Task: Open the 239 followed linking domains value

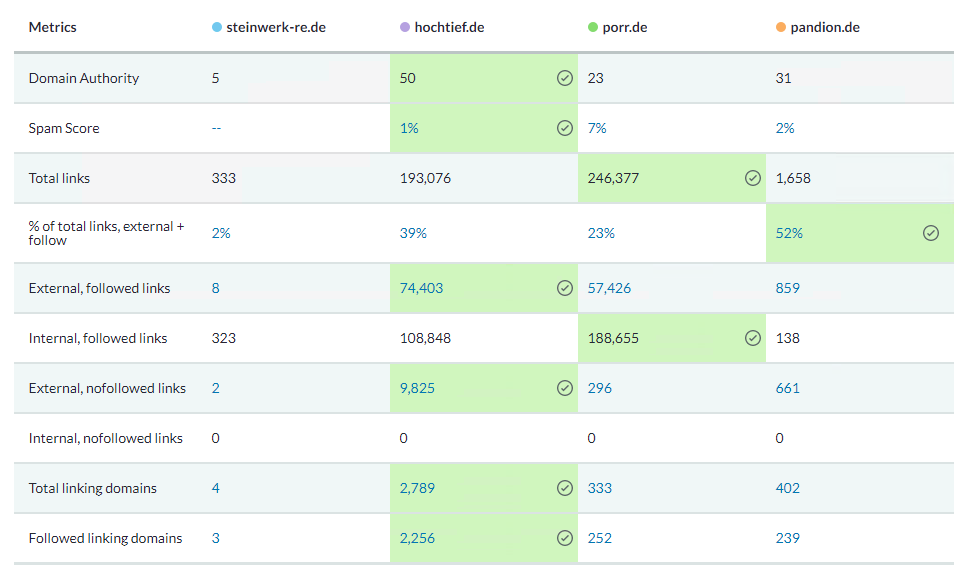Action: [788, 538]
